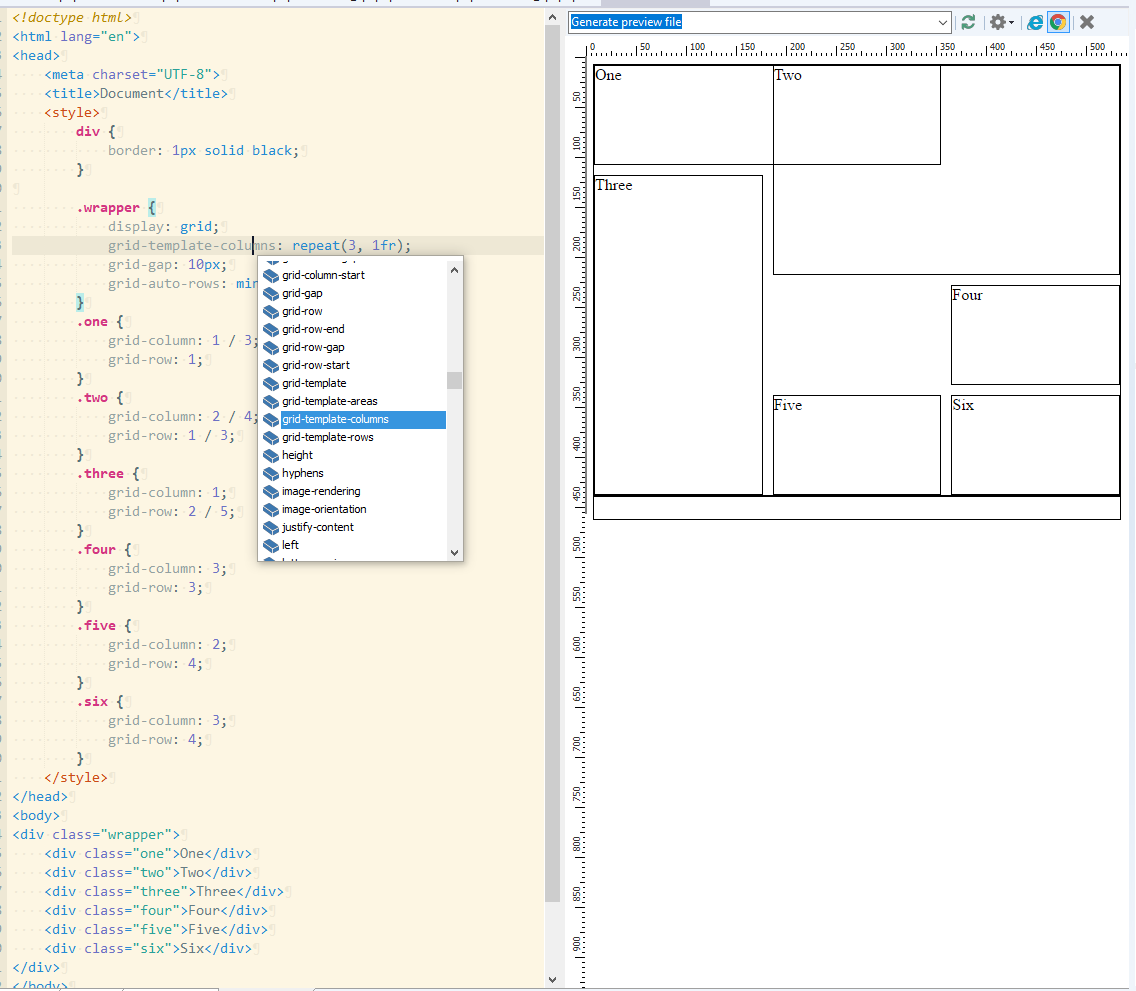The width and height of the screenshot is (1136, 991).
Task: Click editor vertical scrollbar up arrow
Action: 553,17
